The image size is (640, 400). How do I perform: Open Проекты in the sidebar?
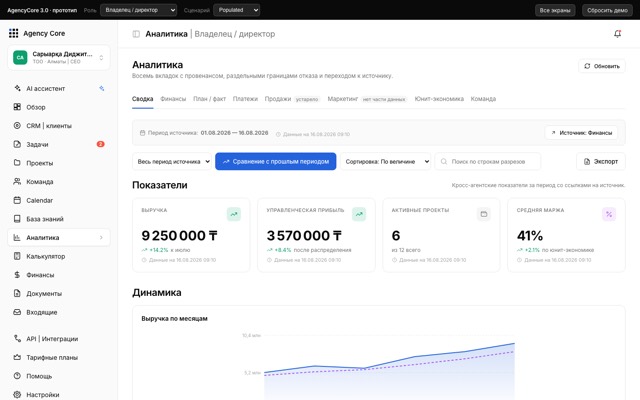[x=59, y=163]
